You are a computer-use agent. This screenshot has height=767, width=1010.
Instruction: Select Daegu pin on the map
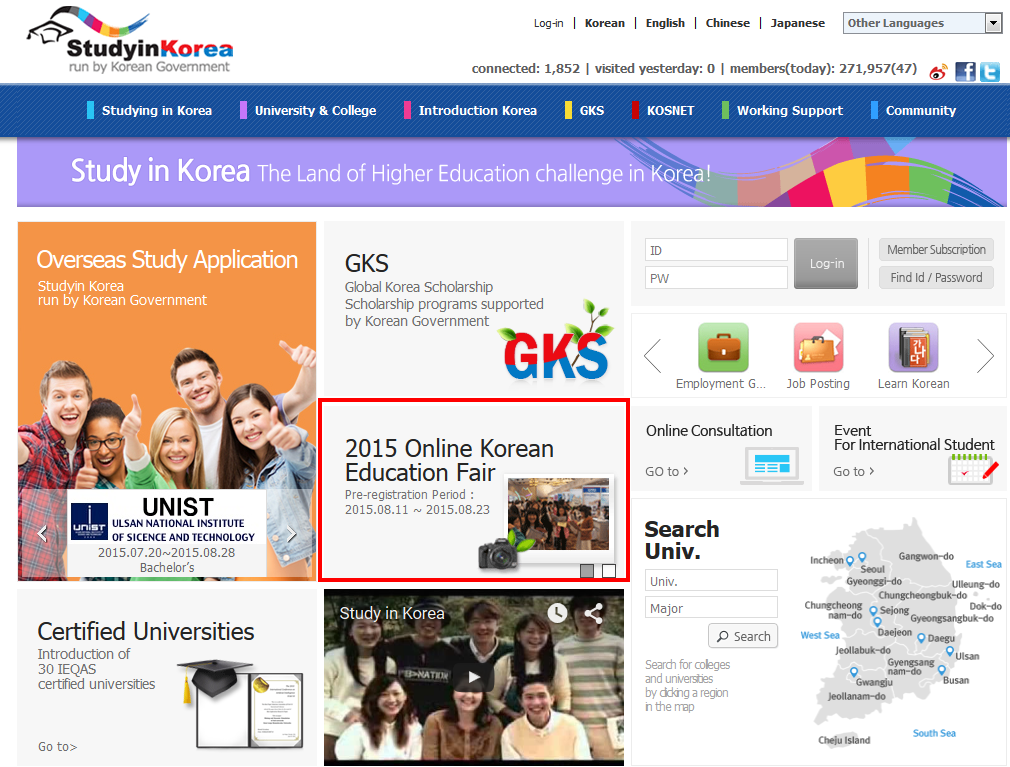tap(921, 638)
